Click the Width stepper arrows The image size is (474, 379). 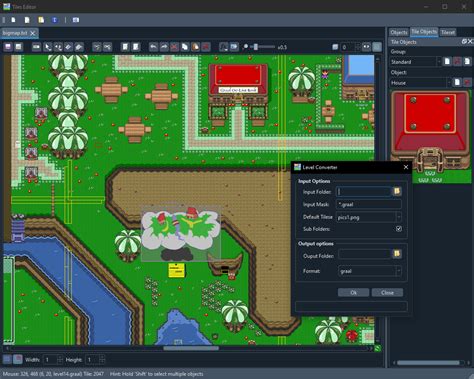click(60, 359)
